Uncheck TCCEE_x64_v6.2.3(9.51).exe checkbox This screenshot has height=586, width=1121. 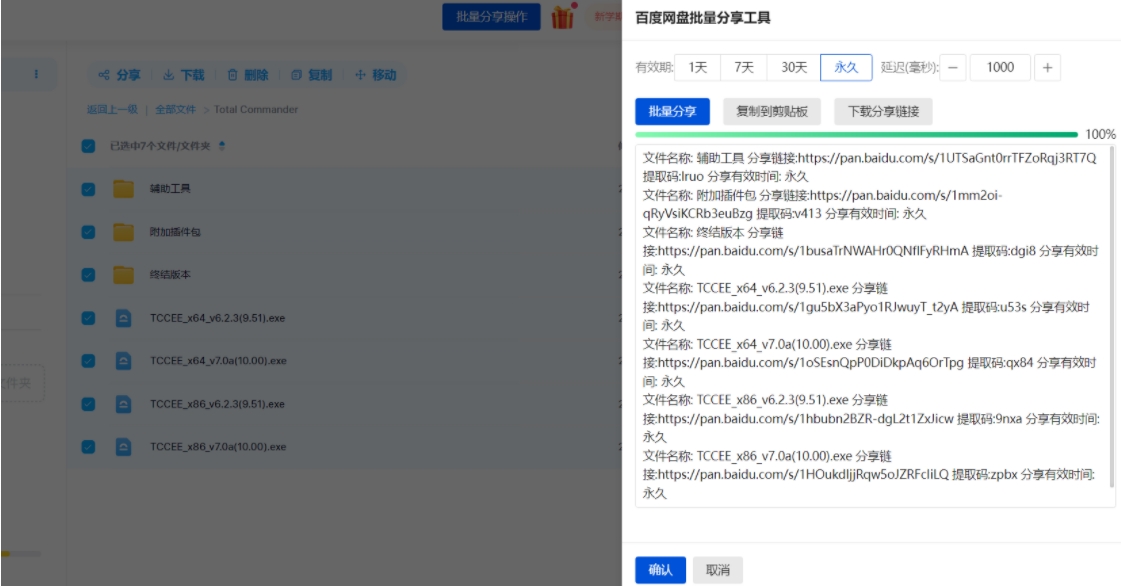click(x=89, y=318)
